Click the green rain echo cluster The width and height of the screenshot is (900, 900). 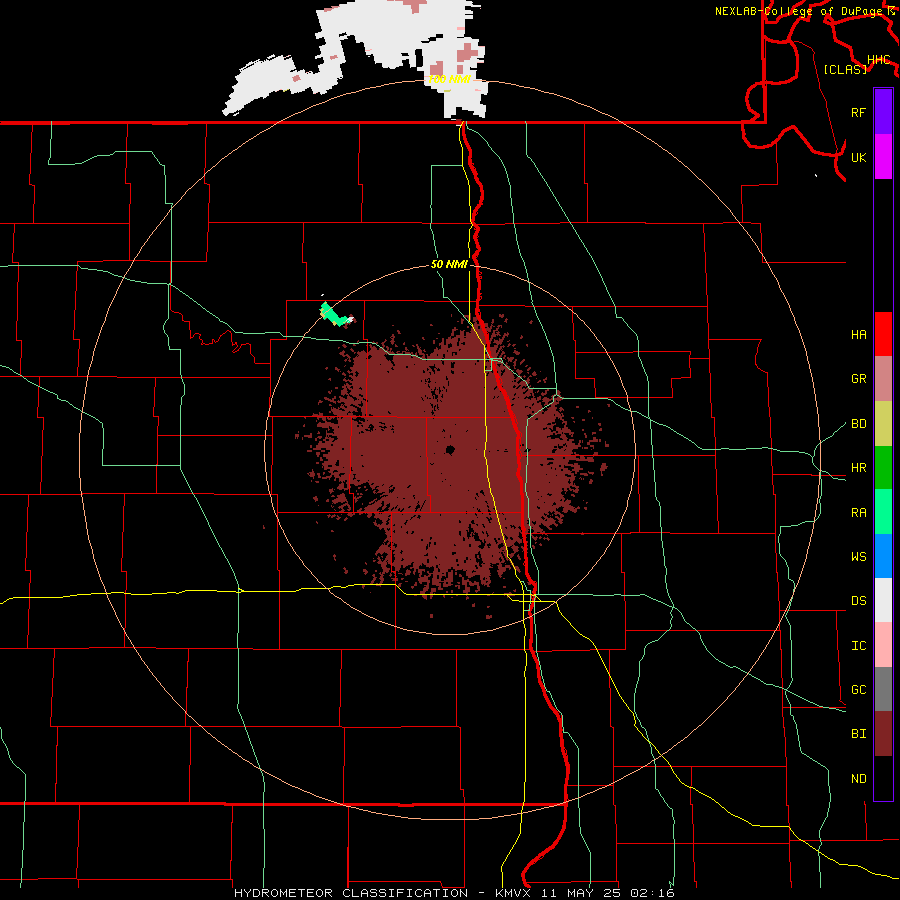[x=336, y=315]
